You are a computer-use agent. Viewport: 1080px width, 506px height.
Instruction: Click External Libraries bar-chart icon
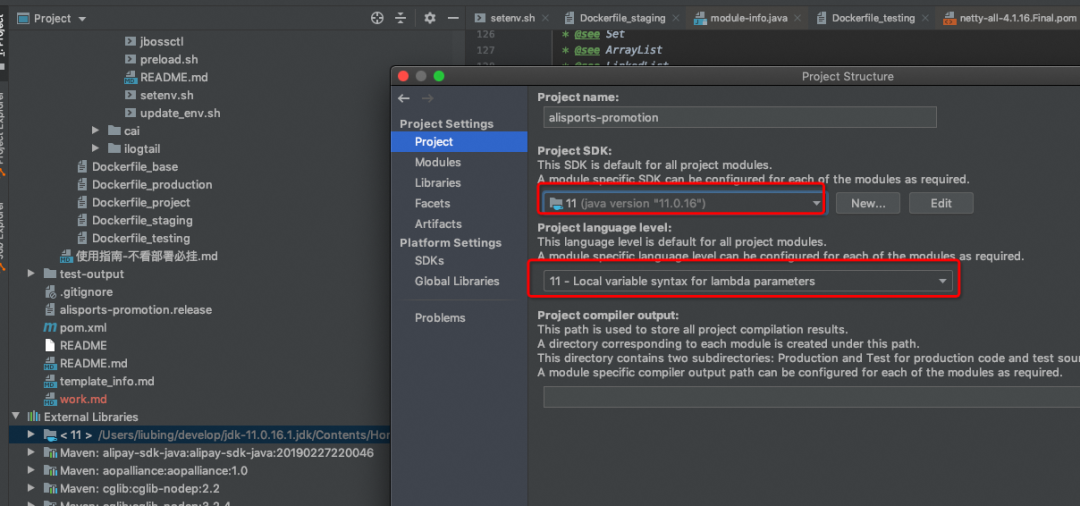pos(33,417)
